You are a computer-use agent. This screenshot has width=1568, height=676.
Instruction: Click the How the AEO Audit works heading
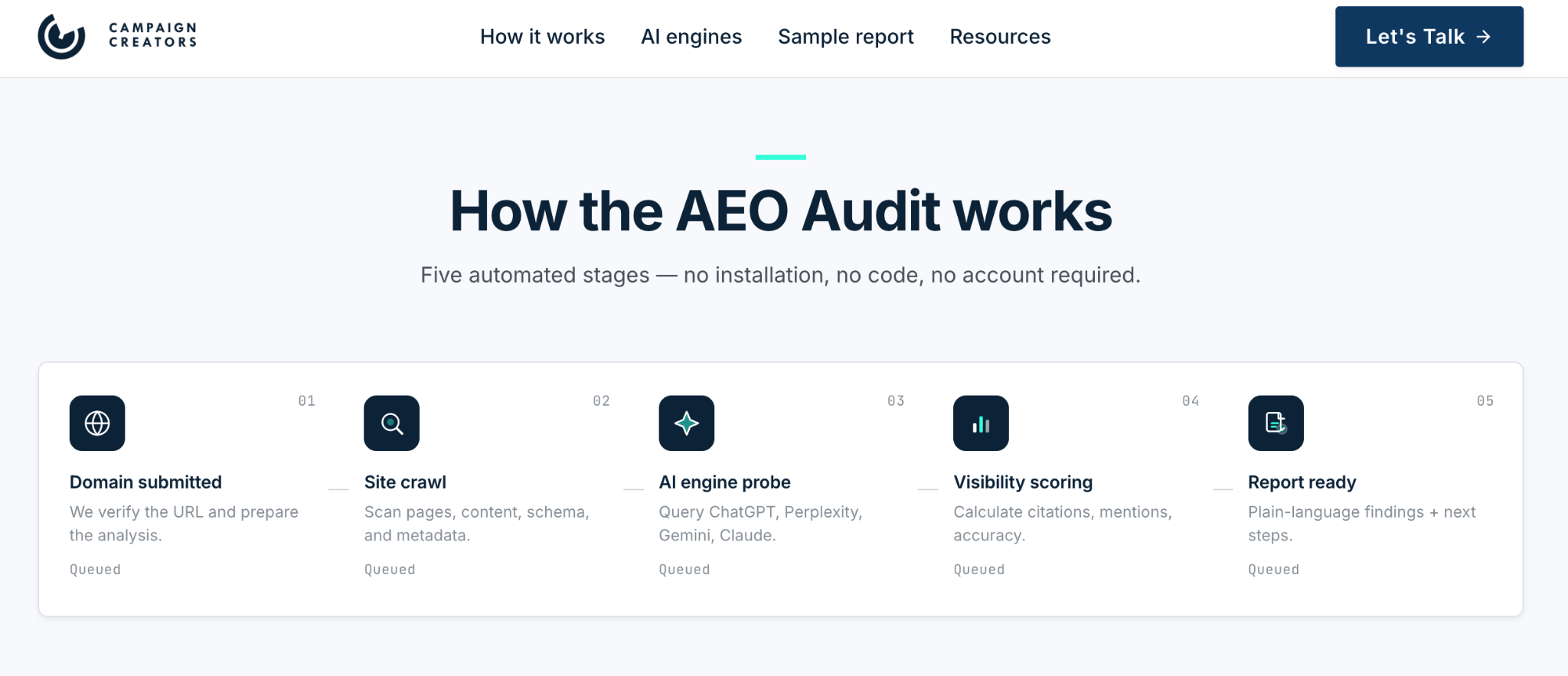pyautogui.click(x=781, y=211)
